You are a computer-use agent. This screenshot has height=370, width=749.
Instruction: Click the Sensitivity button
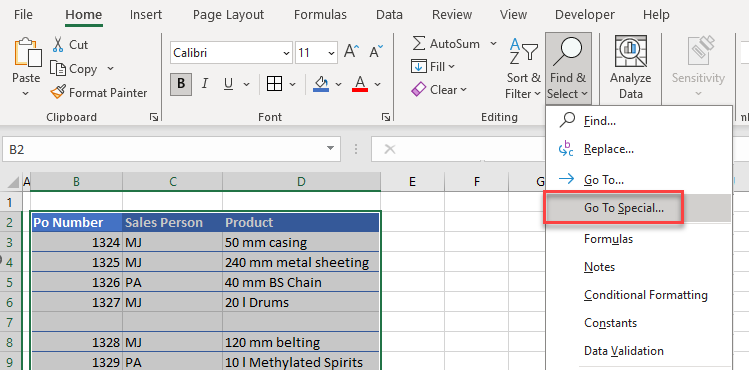(x=698, y=68)
